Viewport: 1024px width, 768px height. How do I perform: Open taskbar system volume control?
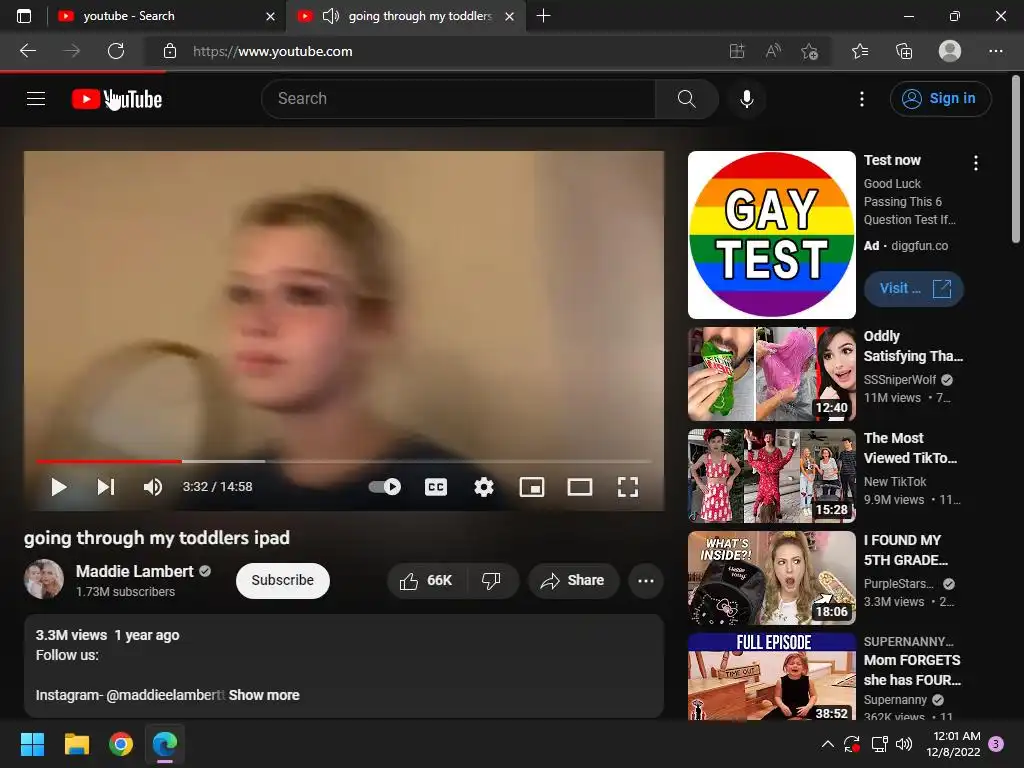coord(904,744)
